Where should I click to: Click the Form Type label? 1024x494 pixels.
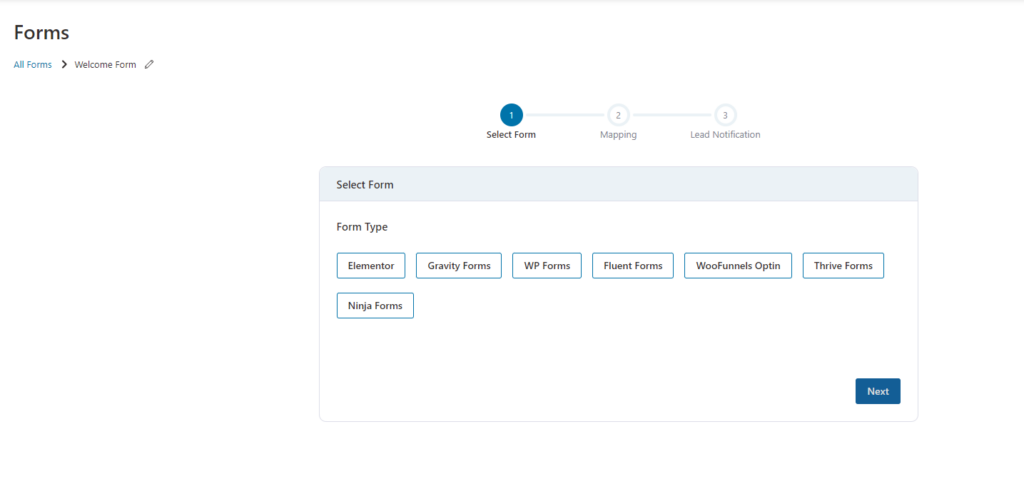[x=362, y=227]
